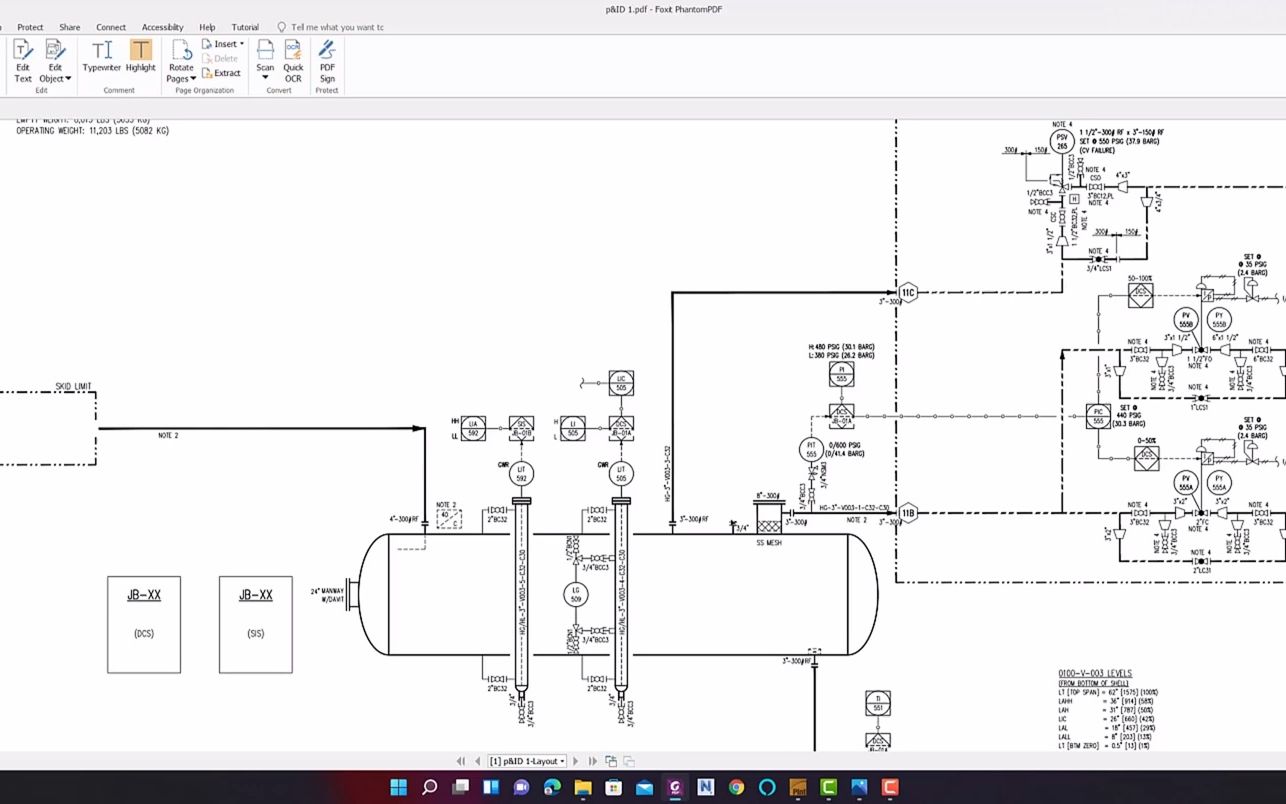1286x804 pixels.
Task: Go to the next page
Action: point(577,761)
